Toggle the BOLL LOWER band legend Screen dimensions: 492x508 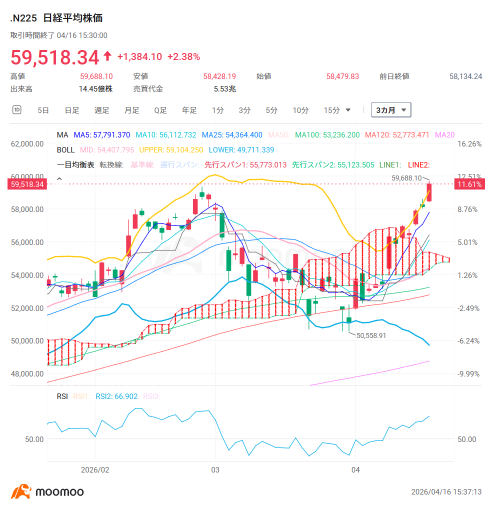241,150
